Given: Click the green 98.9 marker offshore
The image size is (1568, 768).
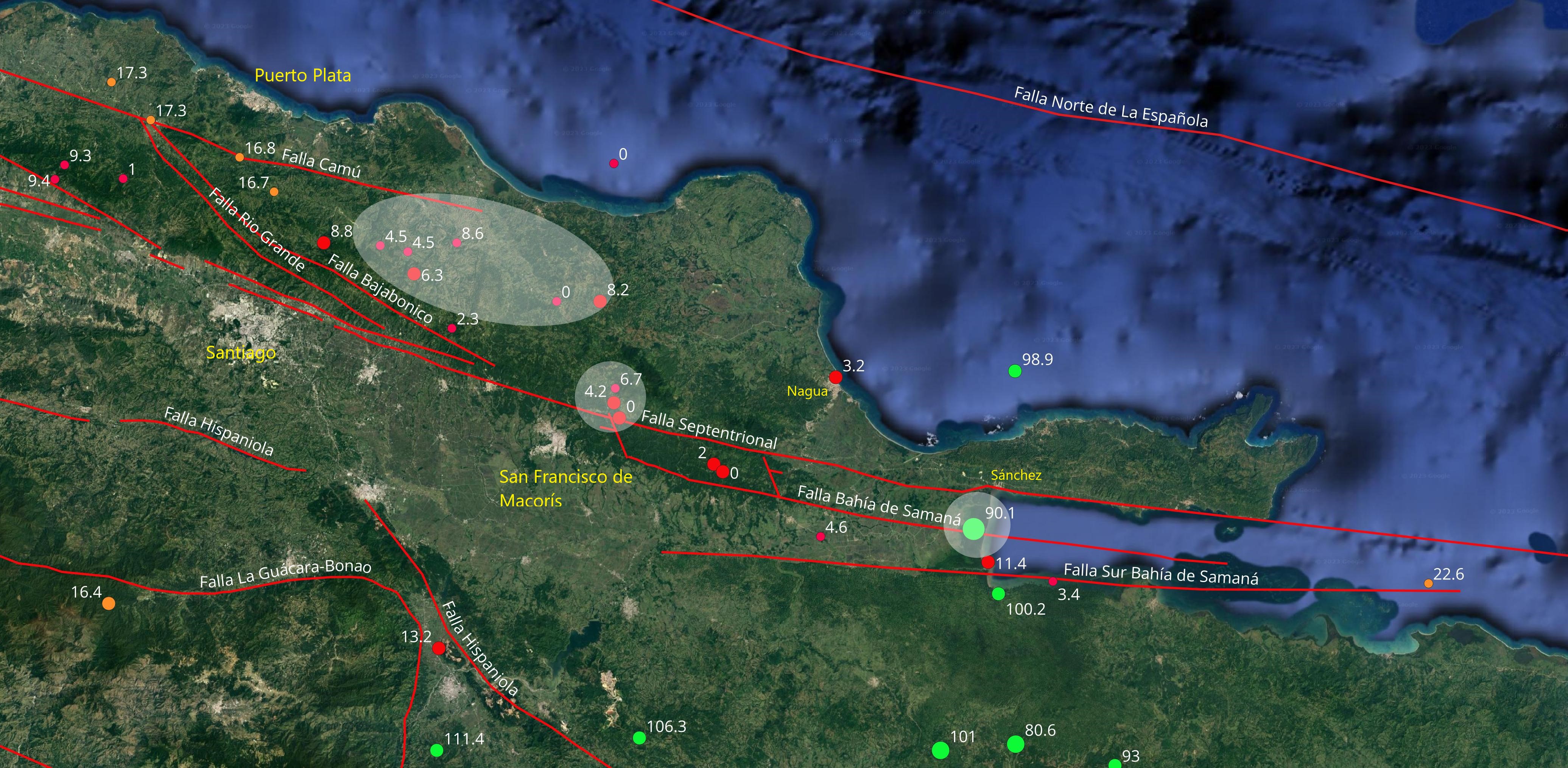Looking at the screenshot, I should 1015,371.
